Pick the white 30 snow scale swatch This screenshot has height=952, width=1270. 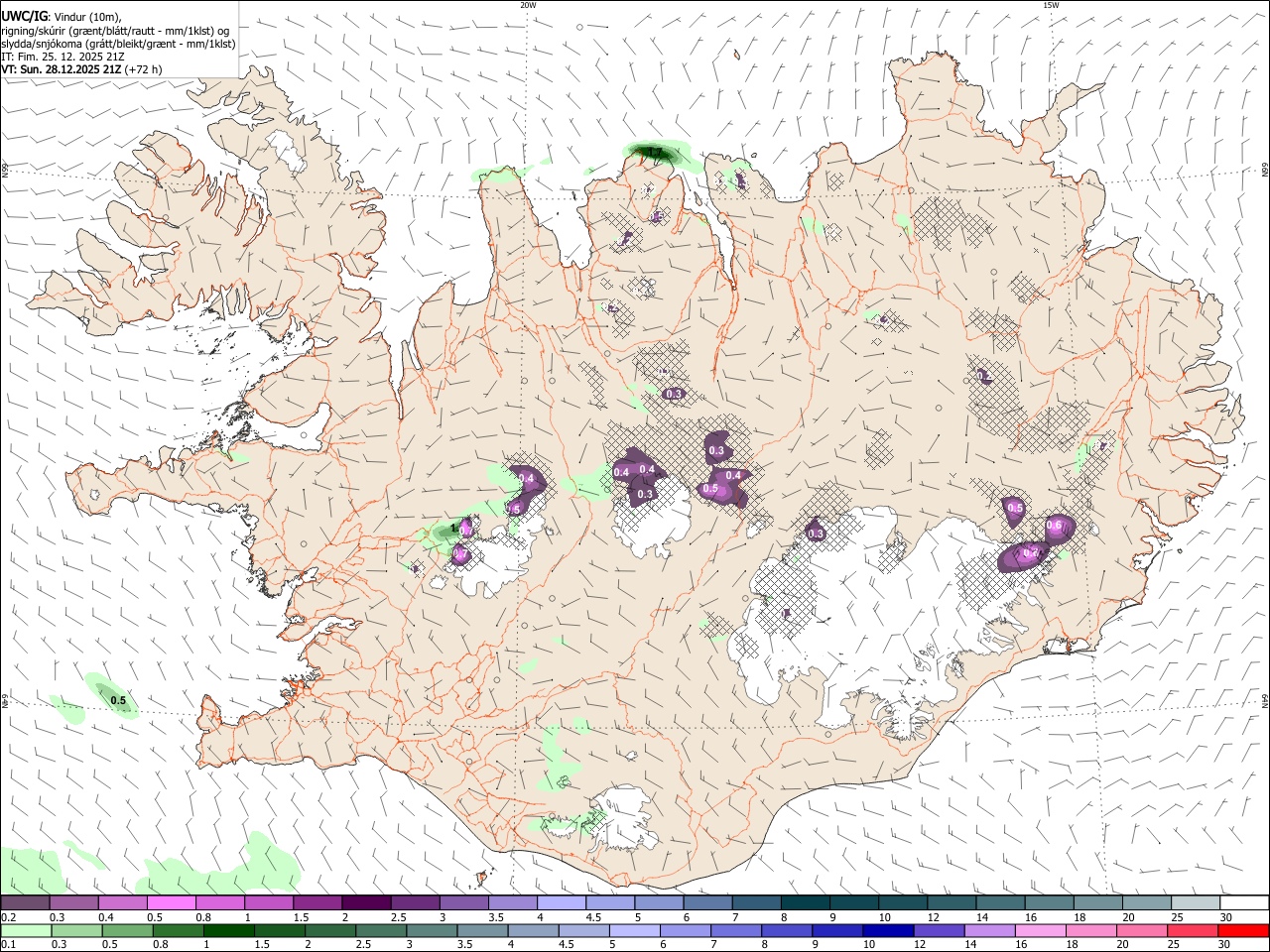1243,902
